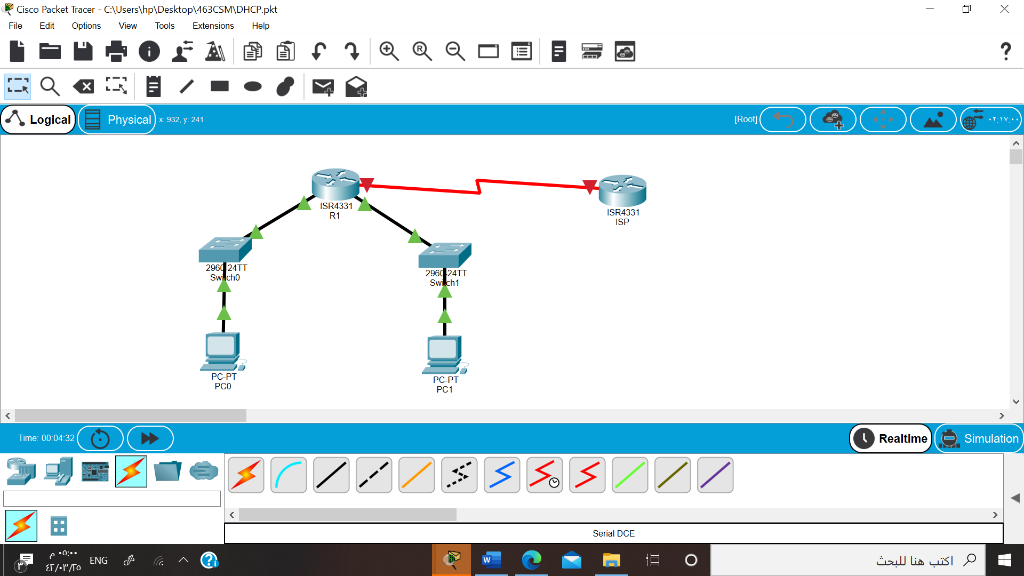
Task: Open the Activity Wizard icon
Action: tap(182, 51)
